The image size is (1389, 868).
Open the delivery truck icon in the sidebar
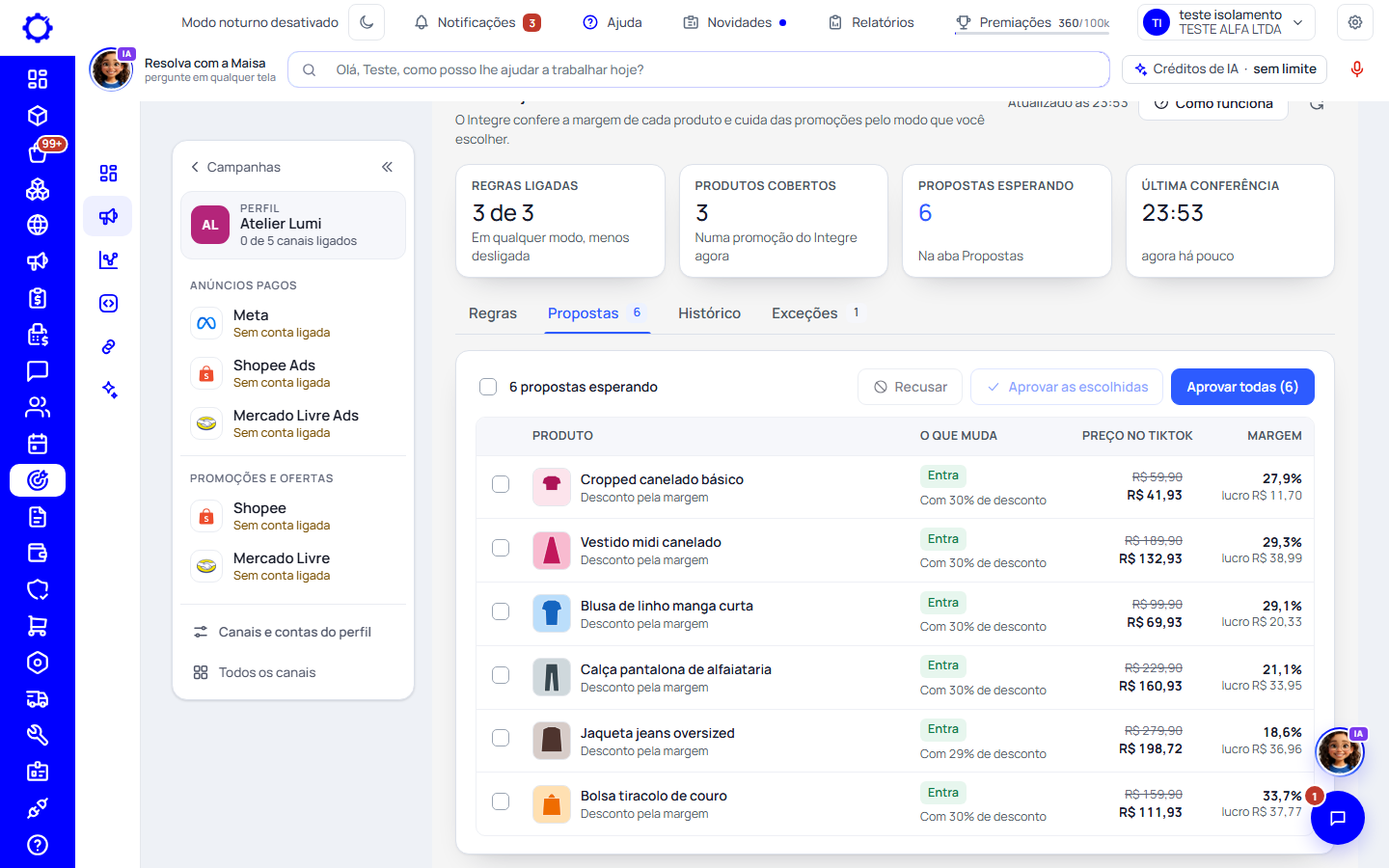(38, 699)
